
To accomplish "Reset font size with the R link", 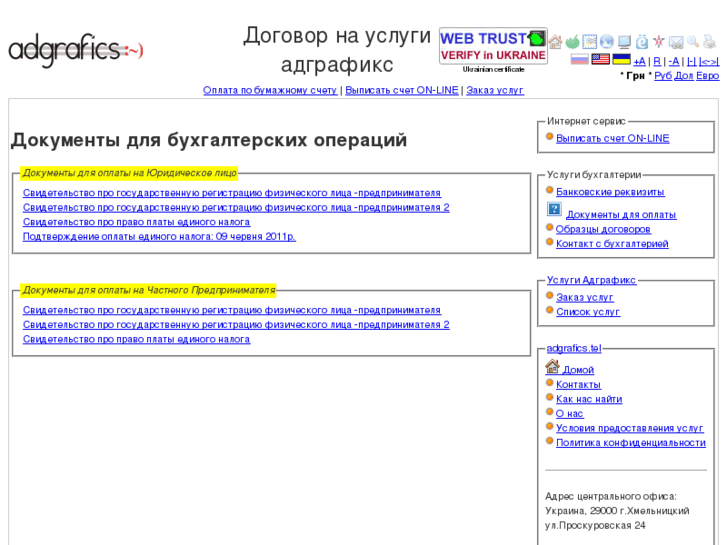I will (x=657, y=61).
